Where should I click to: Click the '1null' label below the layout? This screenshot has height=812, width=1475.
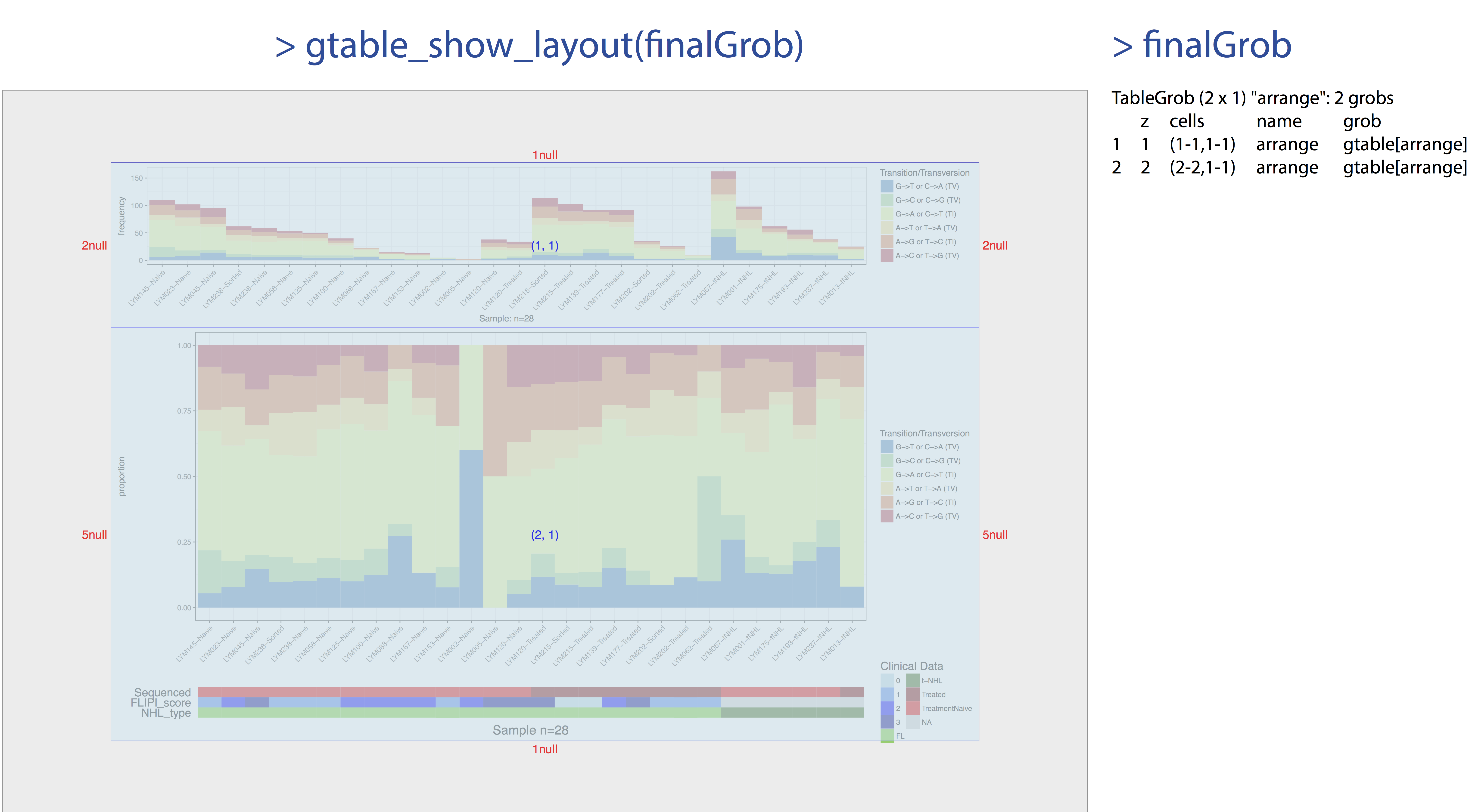545,749
